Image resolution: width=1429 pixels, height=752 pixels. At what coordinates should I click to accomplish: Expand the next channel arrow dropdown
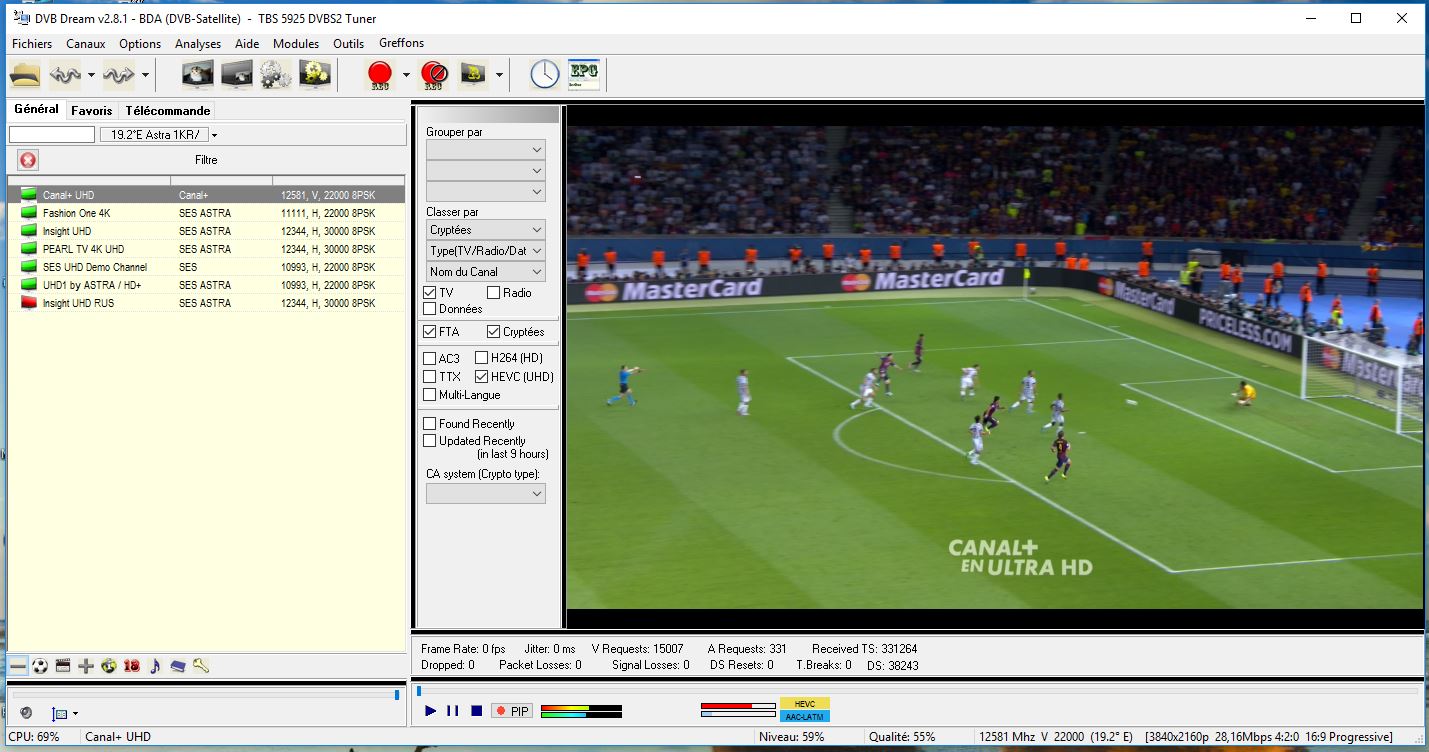coord(145,74)
